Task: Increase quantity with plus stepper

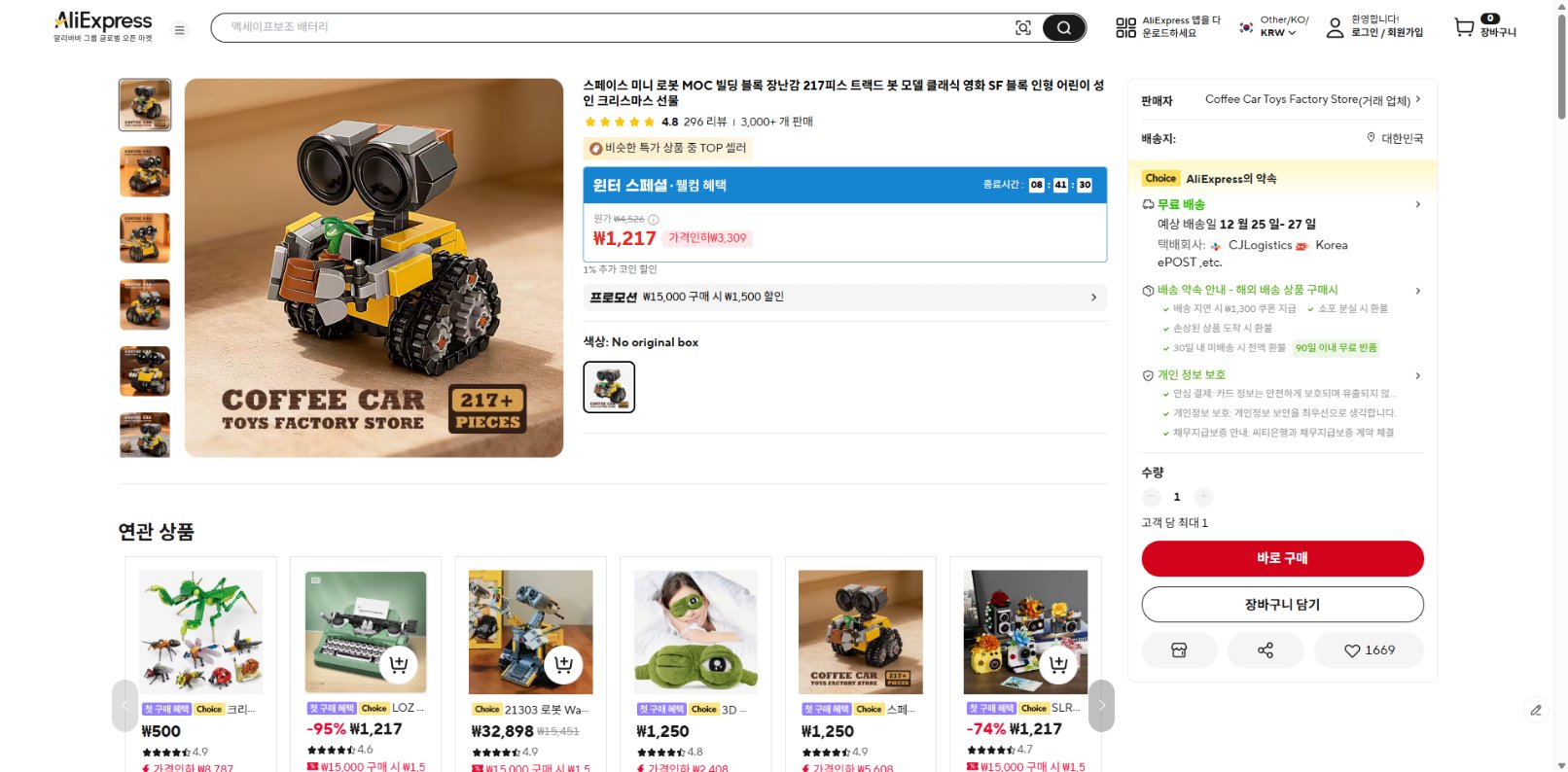Action: pyautogui.click(x=1203, y=497)
